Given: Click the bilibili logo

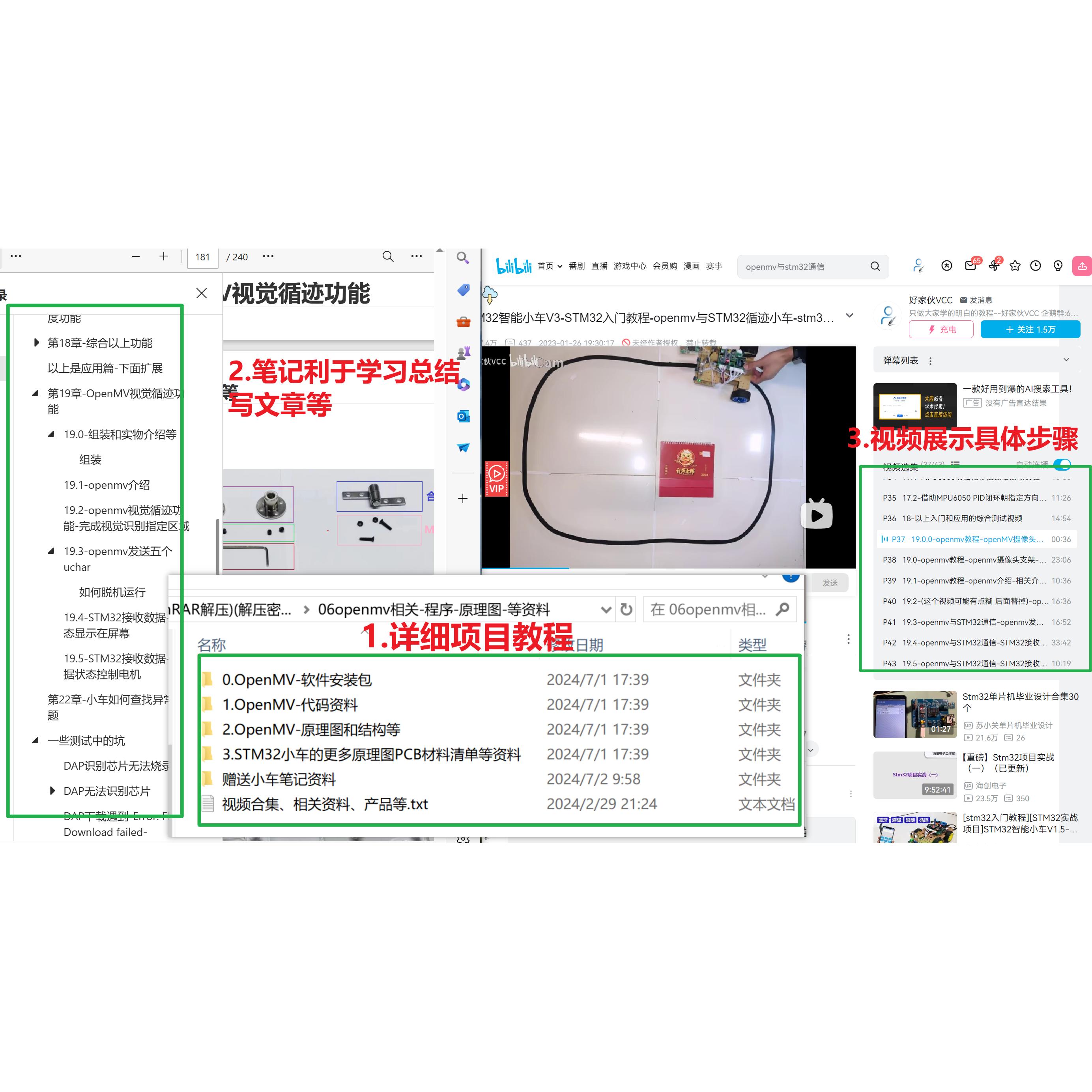Looking at the screenshot, I should [514, 266].
